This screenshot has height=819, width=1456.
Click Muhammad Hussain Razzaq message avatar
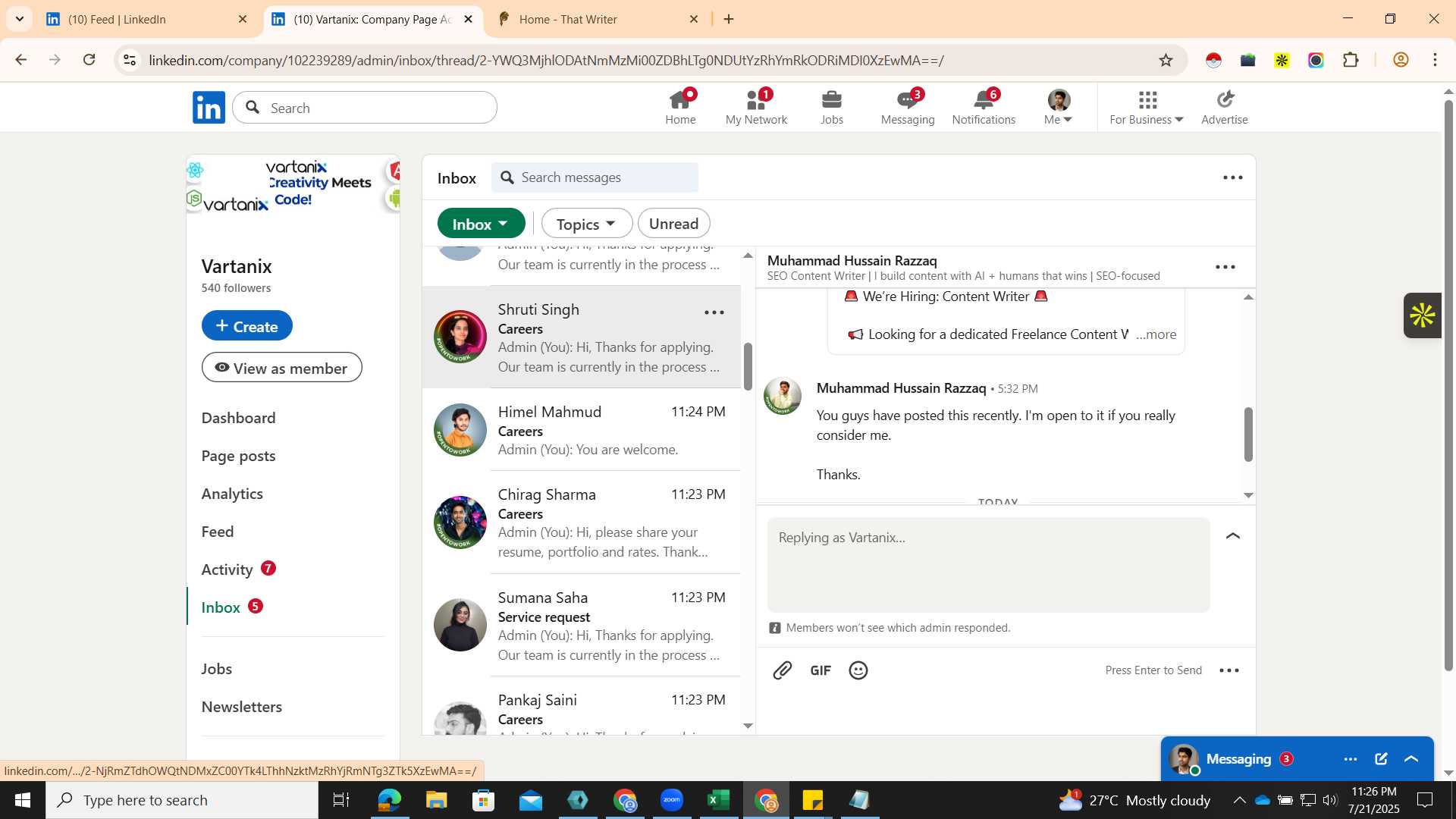783,396
